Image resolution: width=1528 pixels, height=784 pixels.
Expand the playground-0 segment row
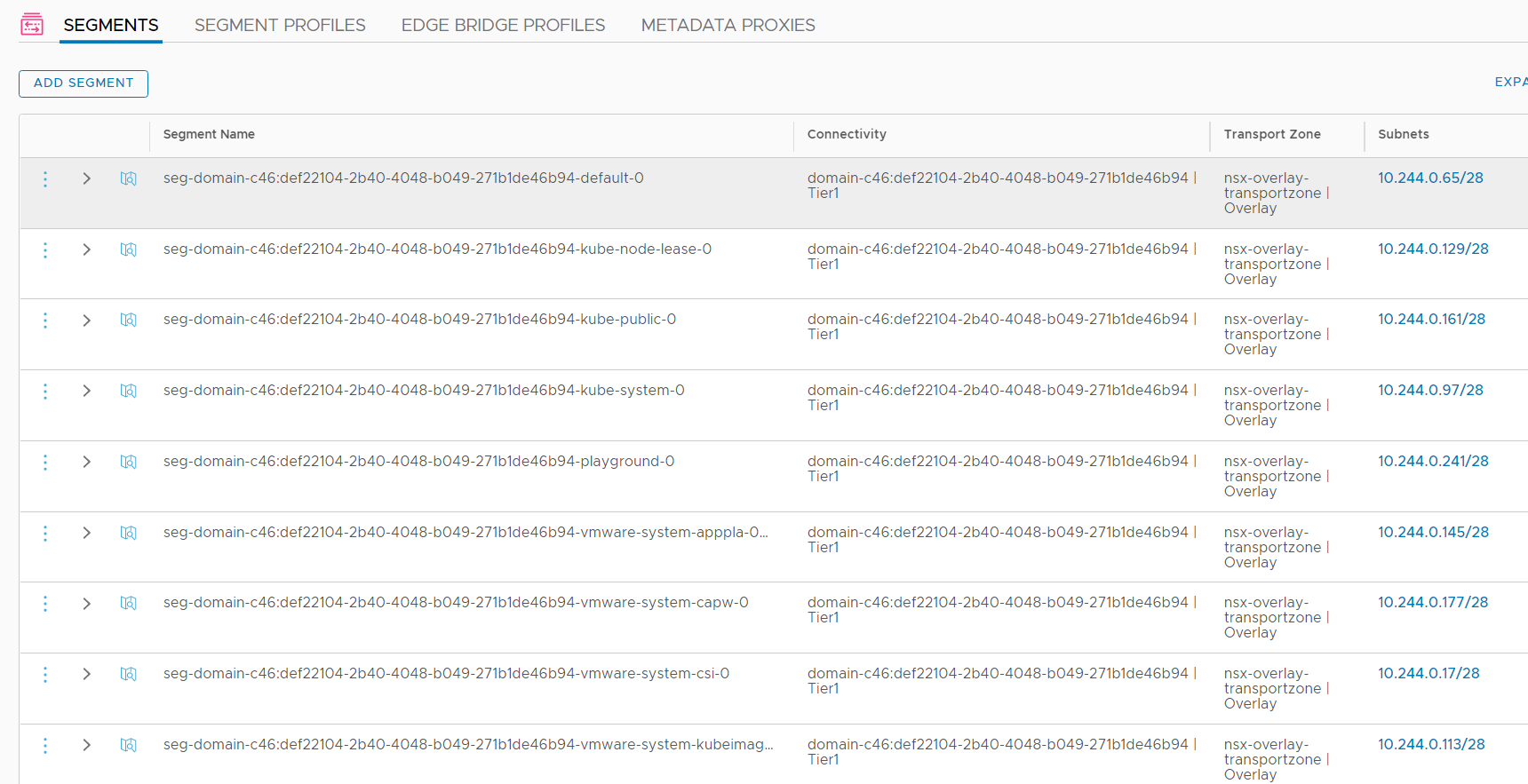[86, 462]
